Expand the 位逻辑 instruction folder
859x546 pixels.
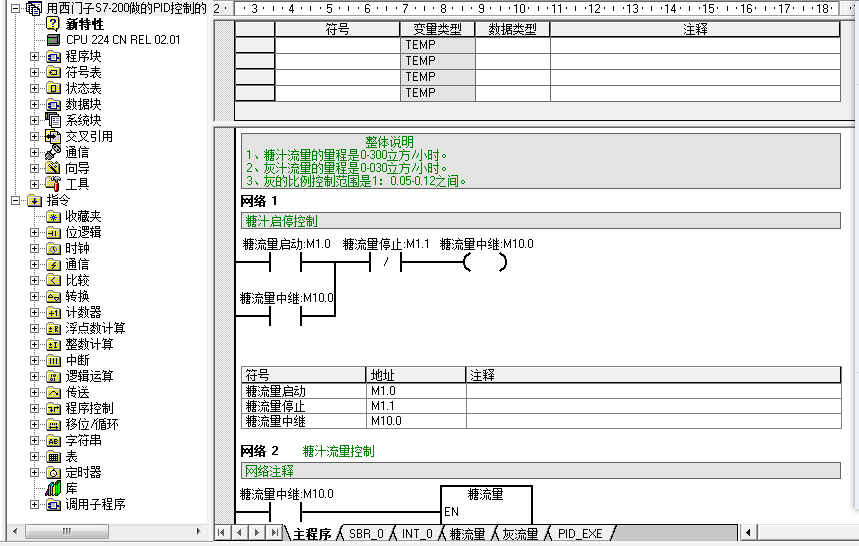point(35,232)
